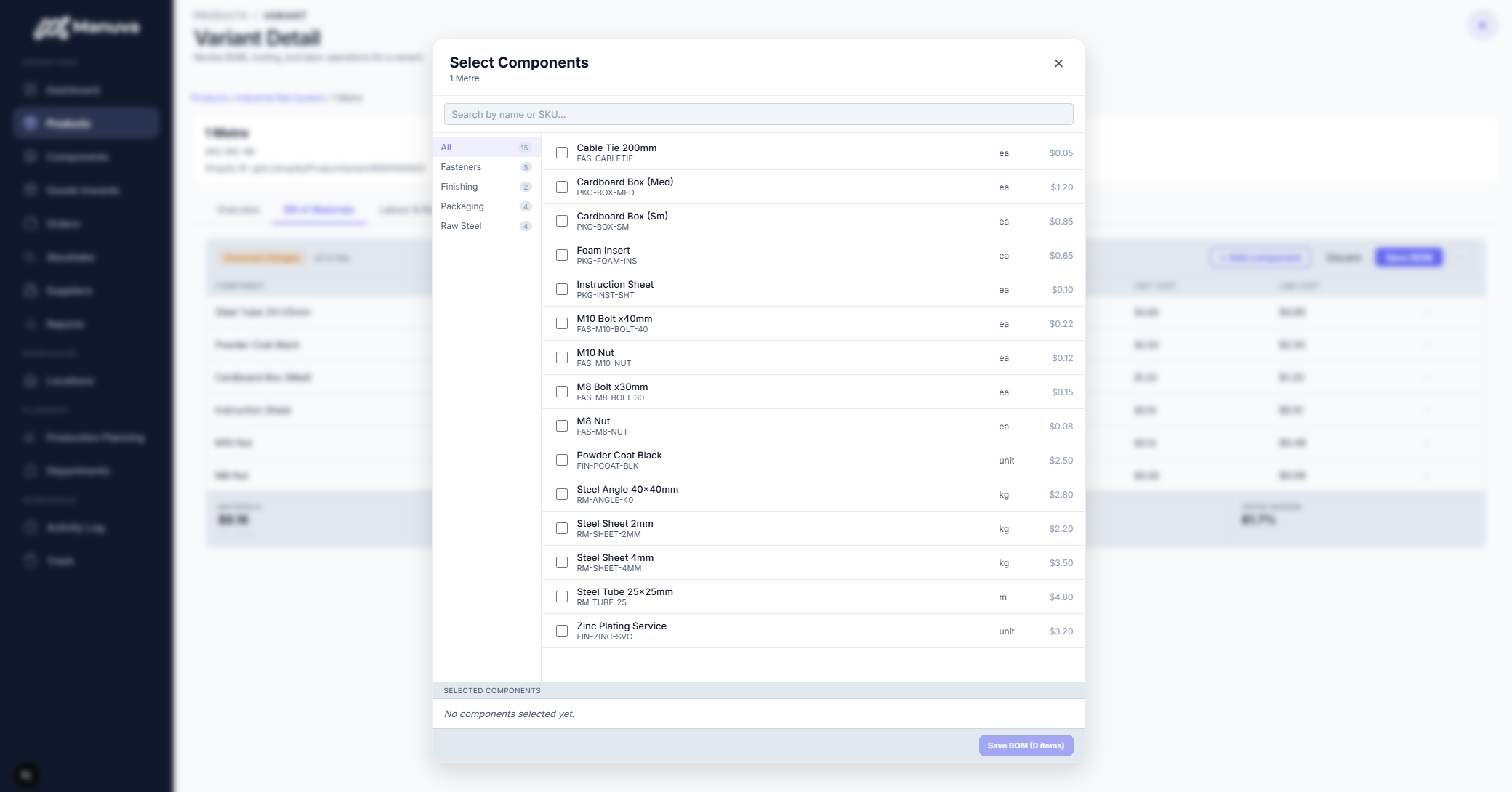Check the M10 Bolt x40mm checkbox

pyautogui.click(x=562, y=323)
